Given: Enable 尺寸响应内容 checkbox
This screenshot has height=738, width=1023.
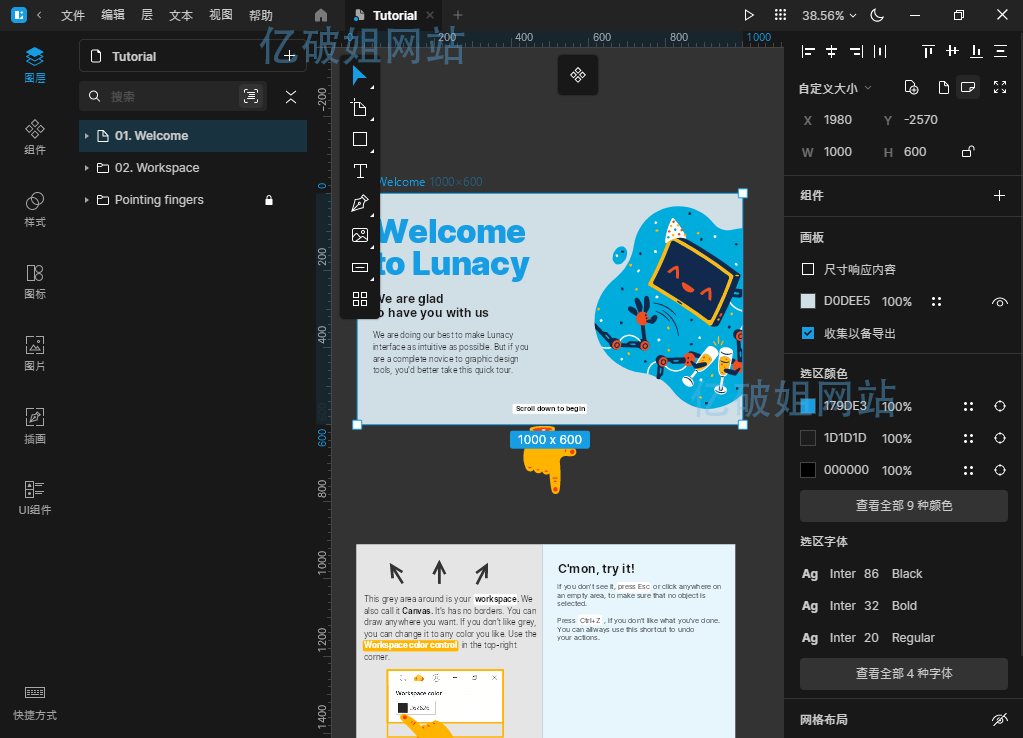Looking at the screenshot, I should (x=808, y=269).
